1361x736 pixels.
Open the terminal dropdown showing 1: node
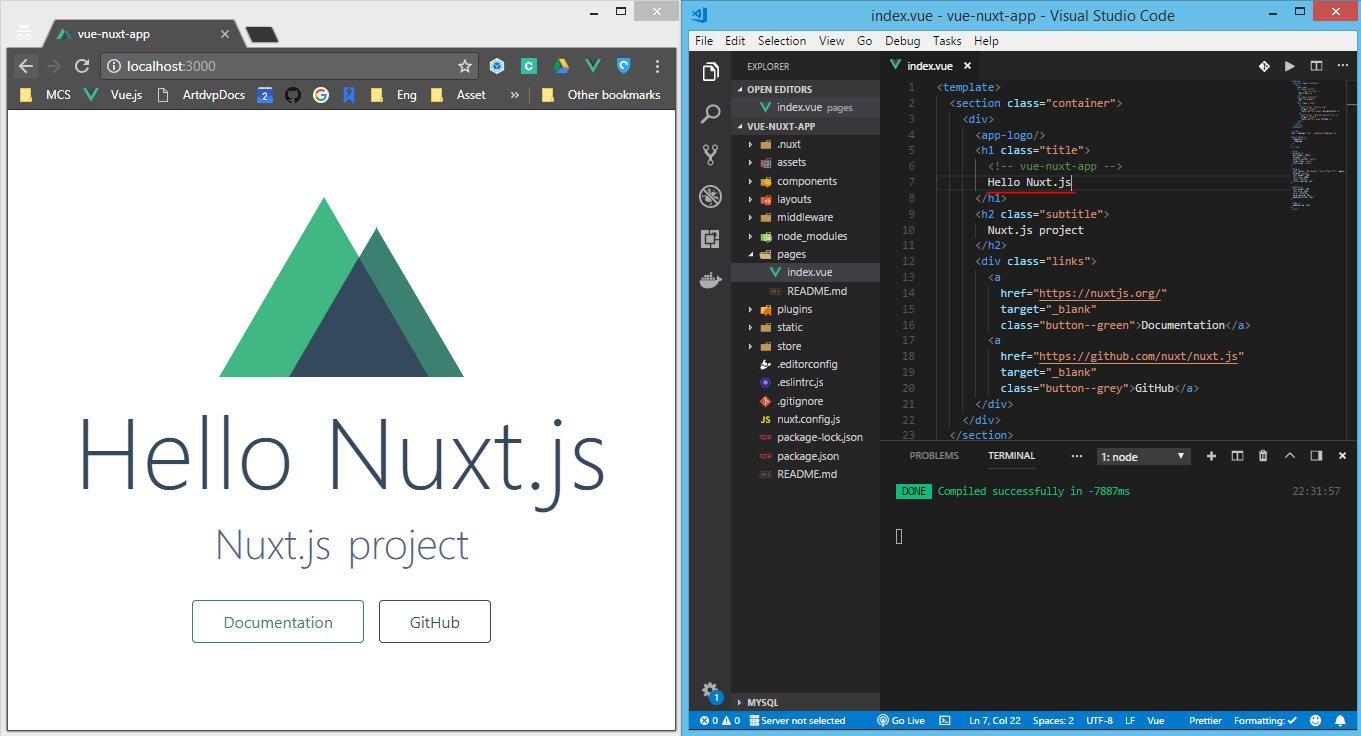click(1143, 455)
